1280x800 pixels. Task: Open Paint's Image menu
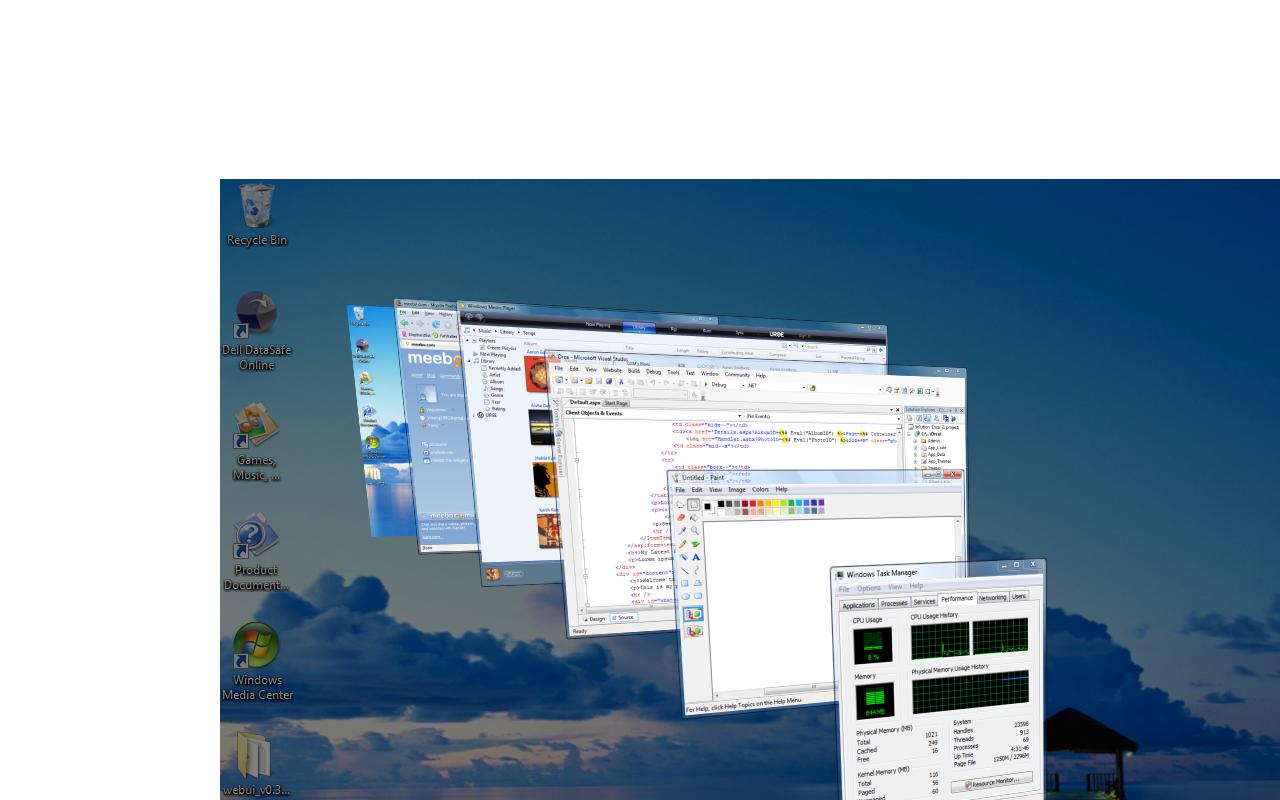(737, 489)
